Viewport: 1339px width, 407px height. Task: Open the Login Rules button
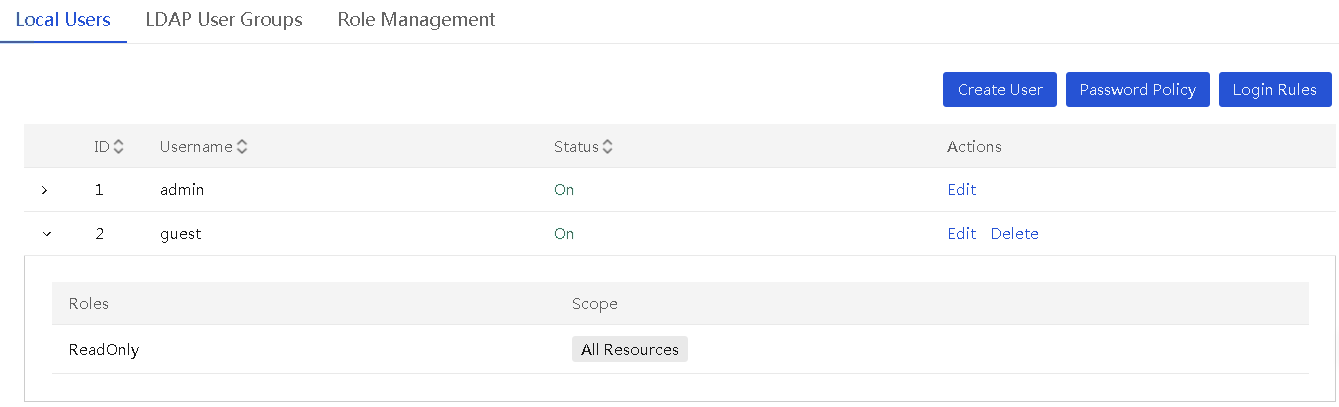tap(1275, 89)
